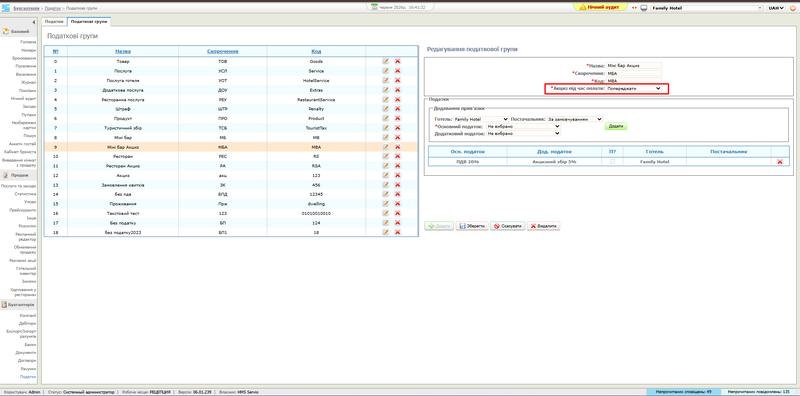Edit the Послуга row with pencil icon
The width and height of the screenshot is (800, 396).
coord(386,71)
